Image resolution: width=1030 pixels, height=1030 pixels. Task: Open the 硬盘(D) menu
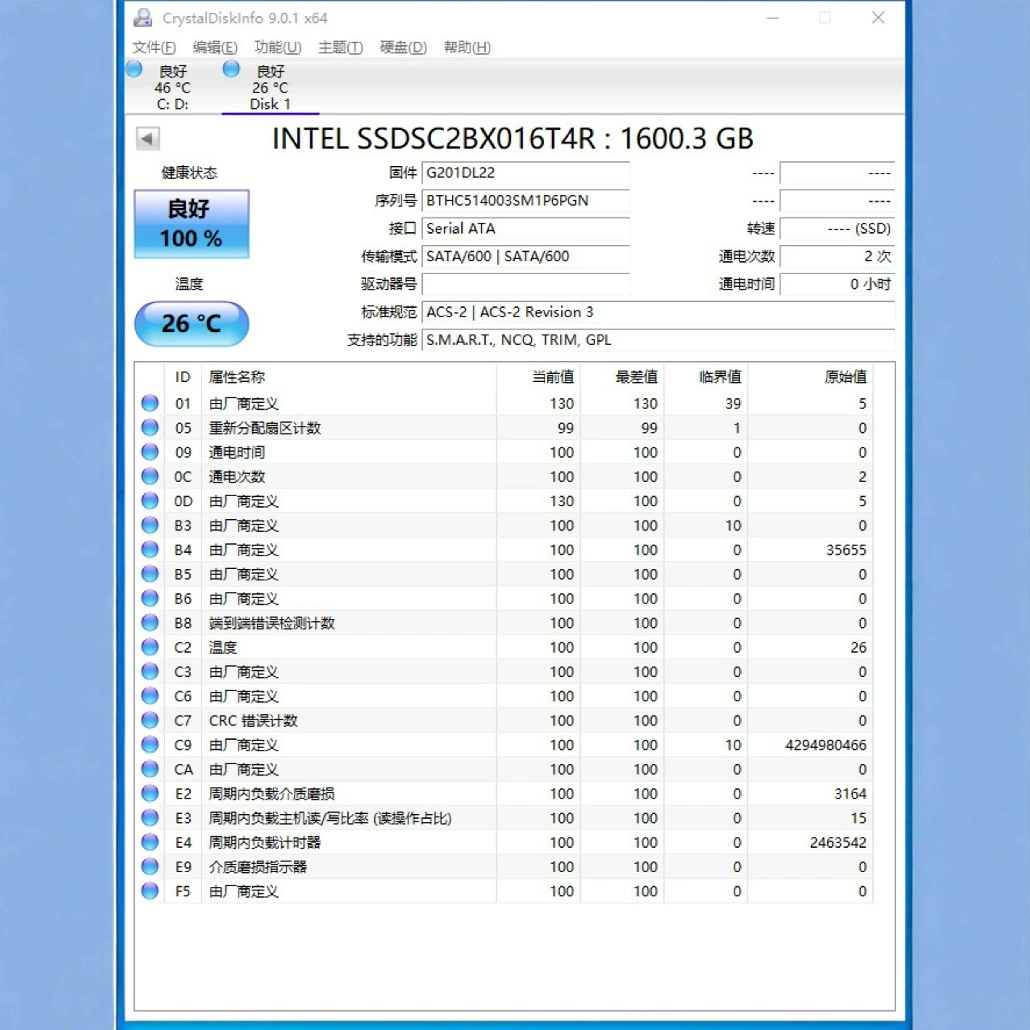(x=403, y=47)
